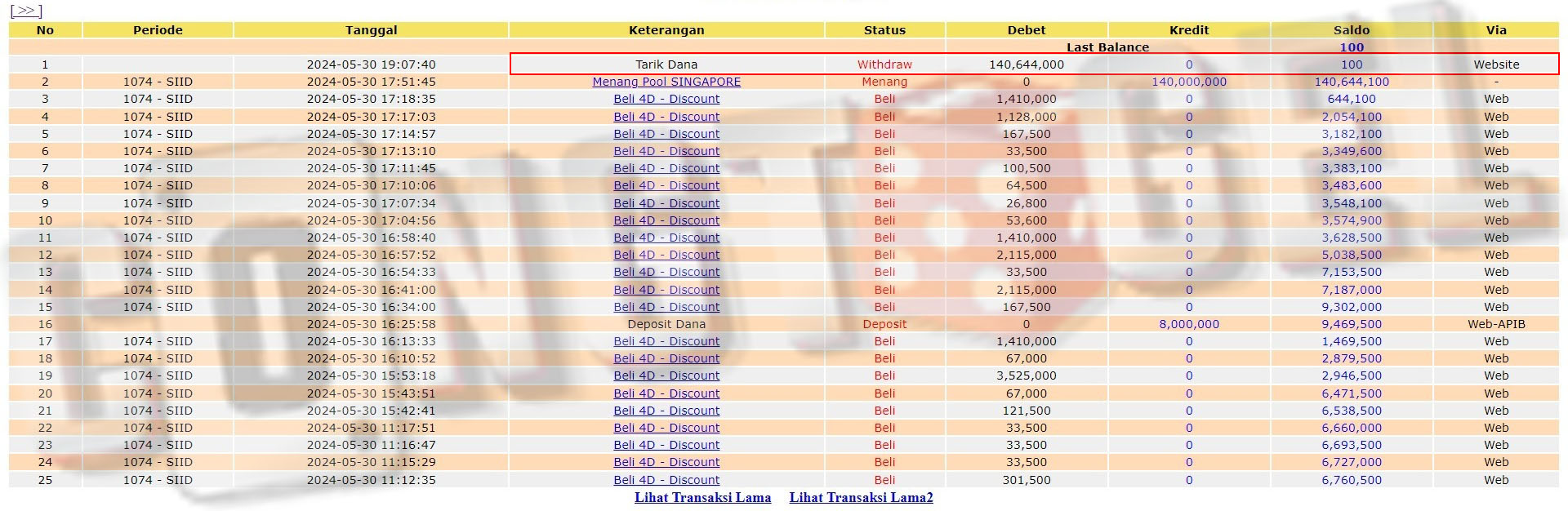This screenshot has width=1568, height=511.
Task: Click the [>>] expand link
Action: (26, 11)
